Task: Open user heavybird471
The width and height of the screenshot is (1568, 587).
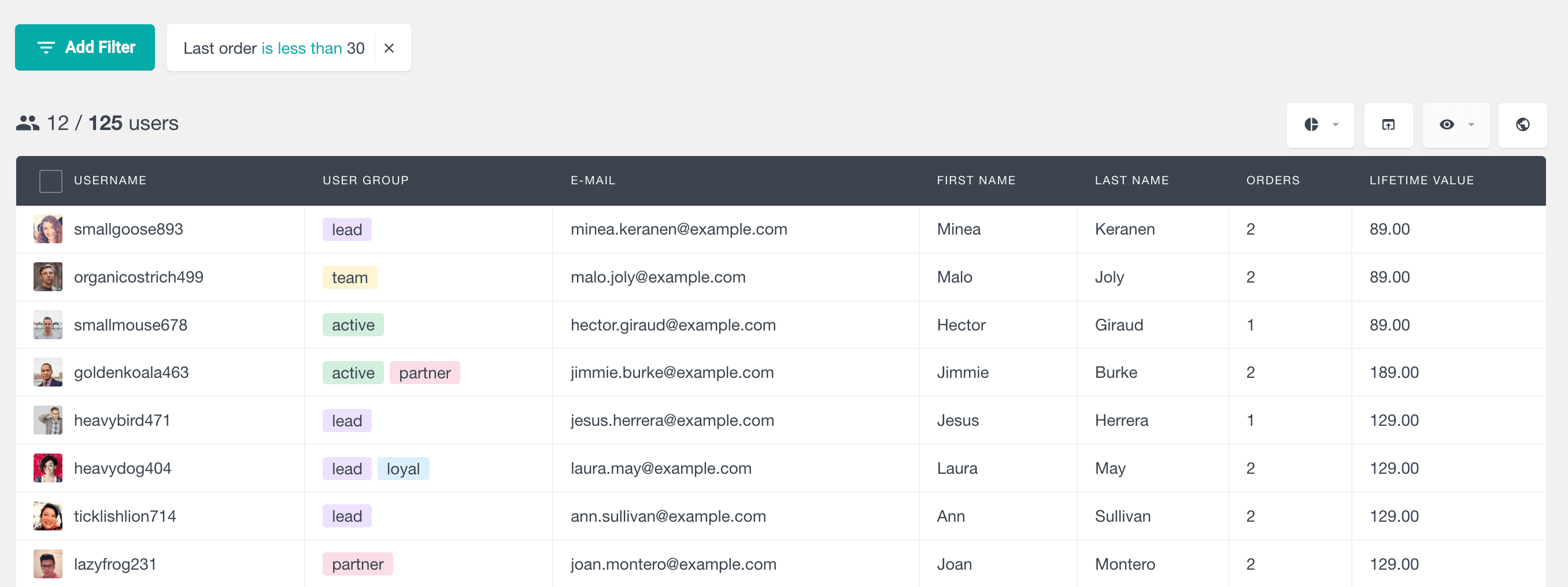Action: click(x=123, y=421)
